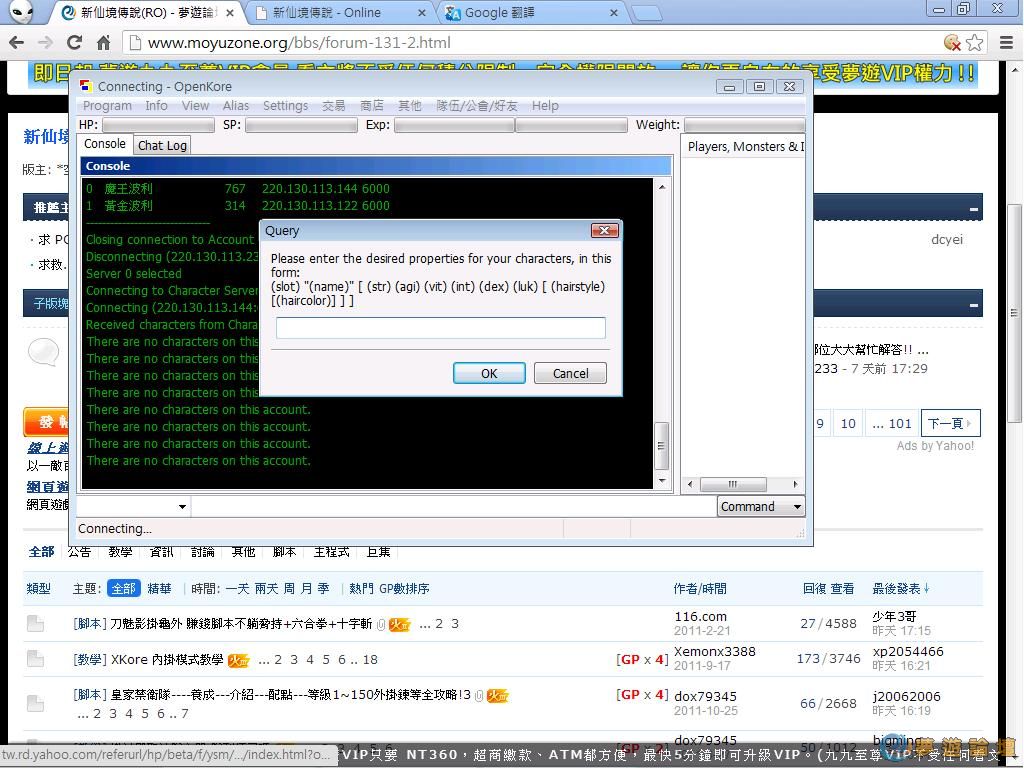Image resolution: width=1024 pixels, height=768 pixels.
Task: Expand the input target combo box arrow
Action: click(182, 506)
